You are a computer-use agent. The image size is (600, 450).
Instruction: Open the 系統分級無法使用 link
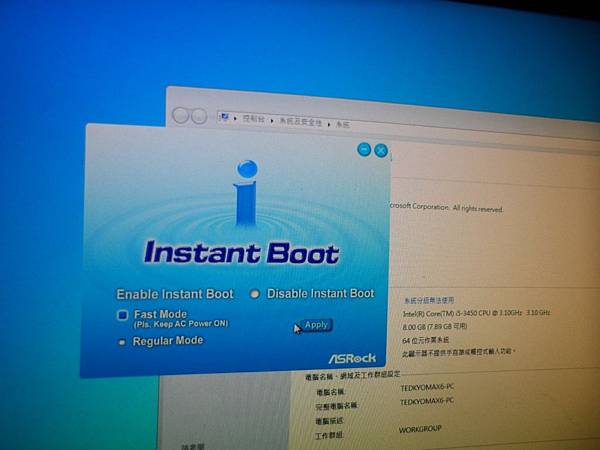click(429, 300)
